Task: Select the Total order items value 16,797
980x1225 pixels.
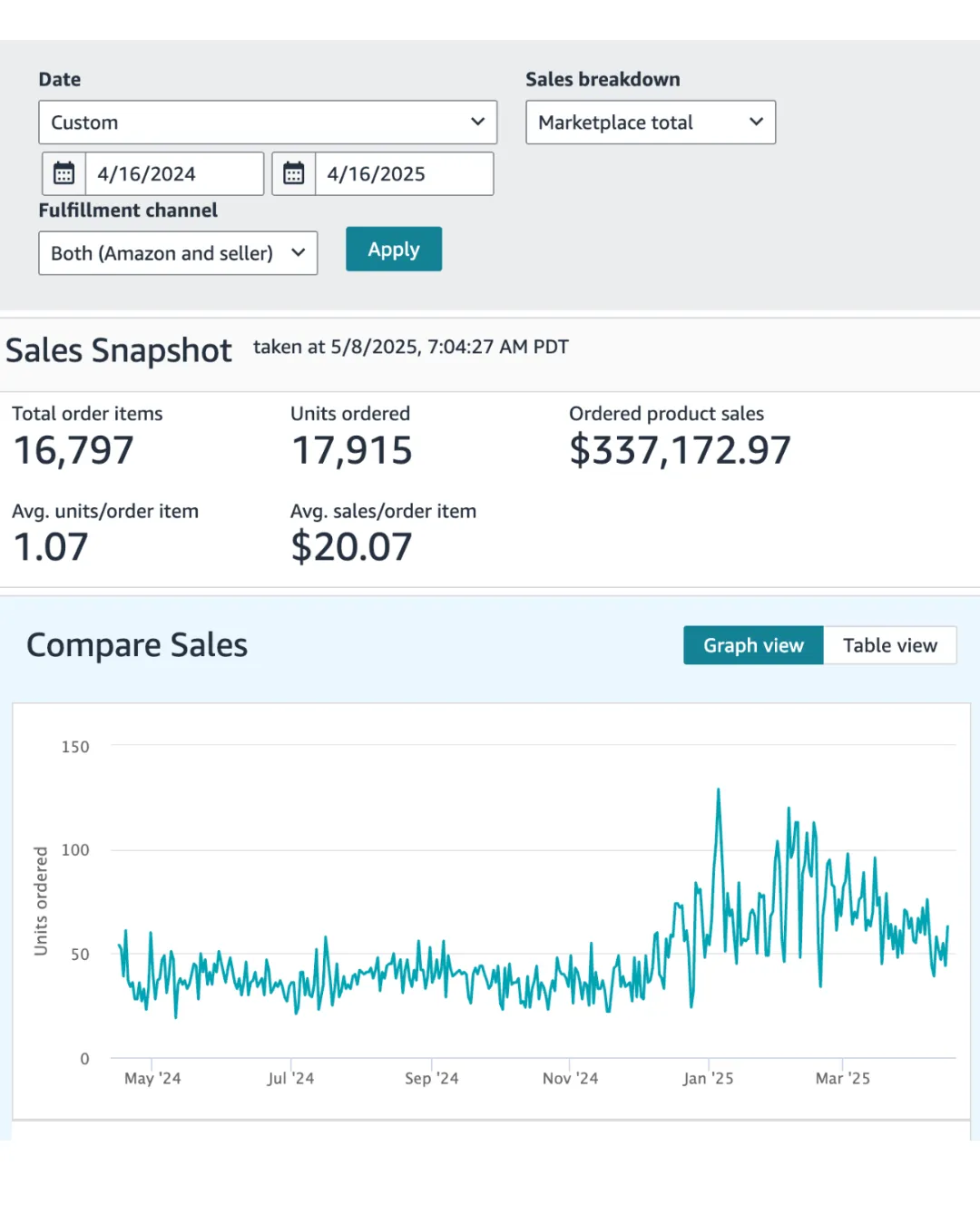Action: 73,450
